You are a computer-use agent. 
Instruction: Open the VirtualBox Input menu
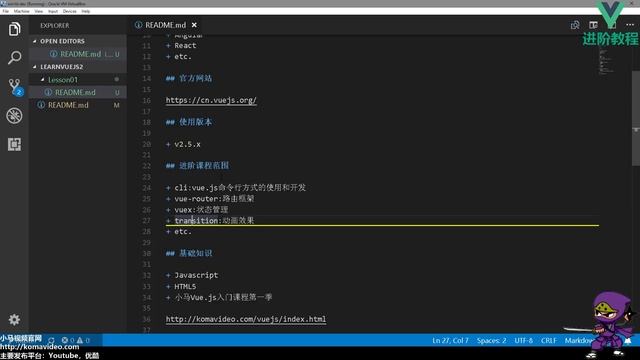click(53, 11)
